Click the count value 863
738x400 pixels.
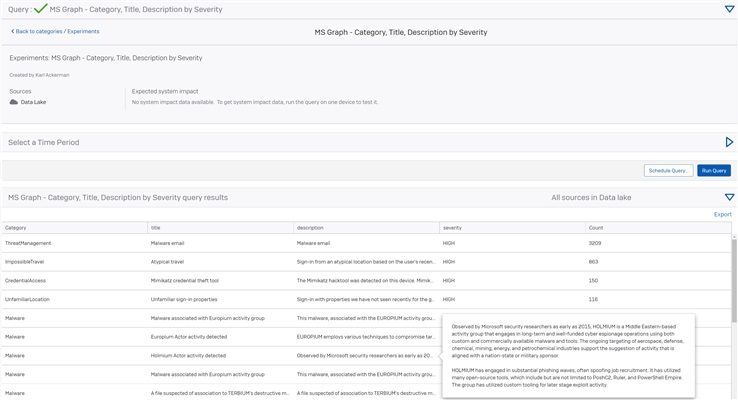coord(593,262)
